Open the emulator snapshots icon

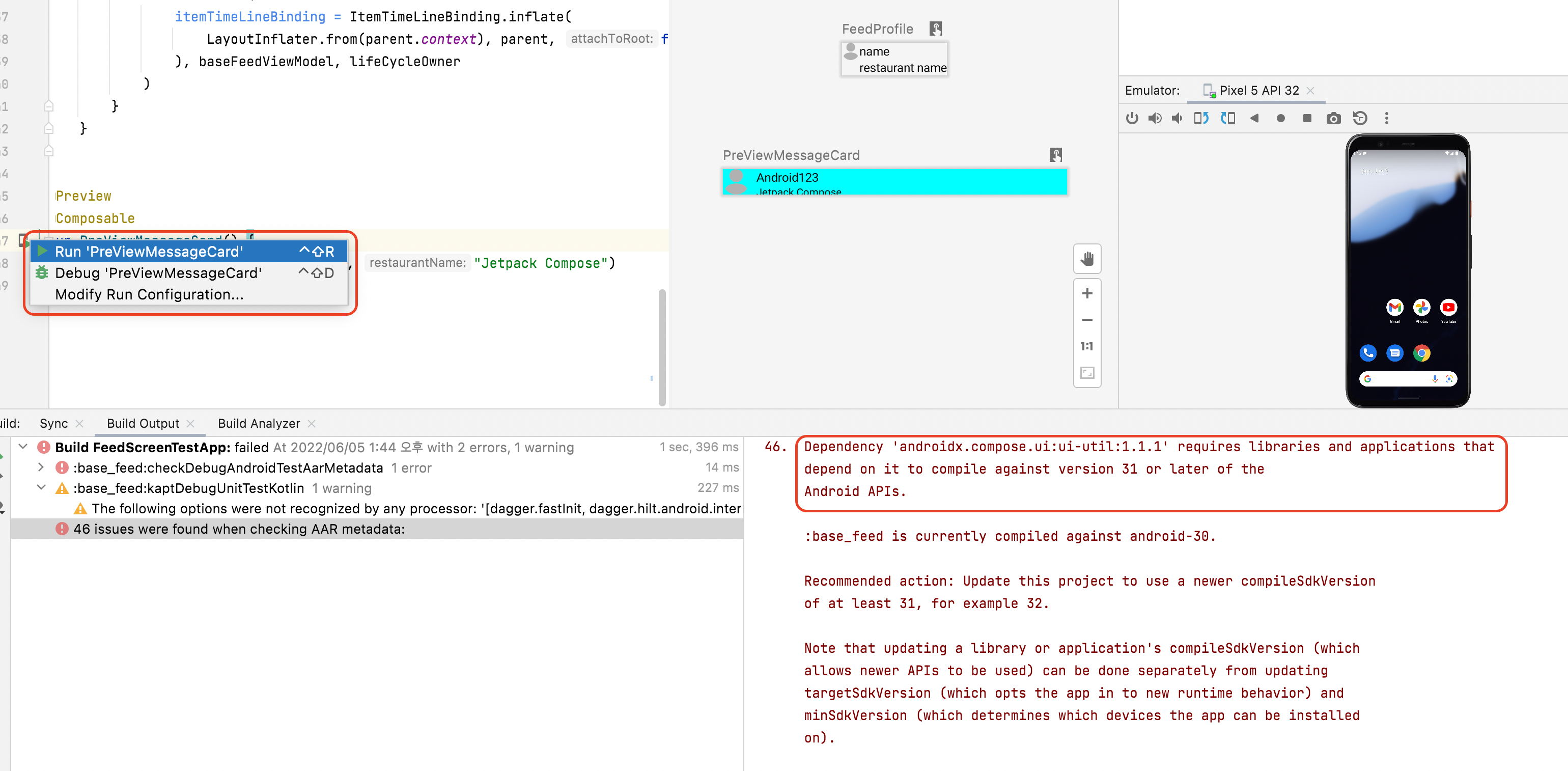1360,118
